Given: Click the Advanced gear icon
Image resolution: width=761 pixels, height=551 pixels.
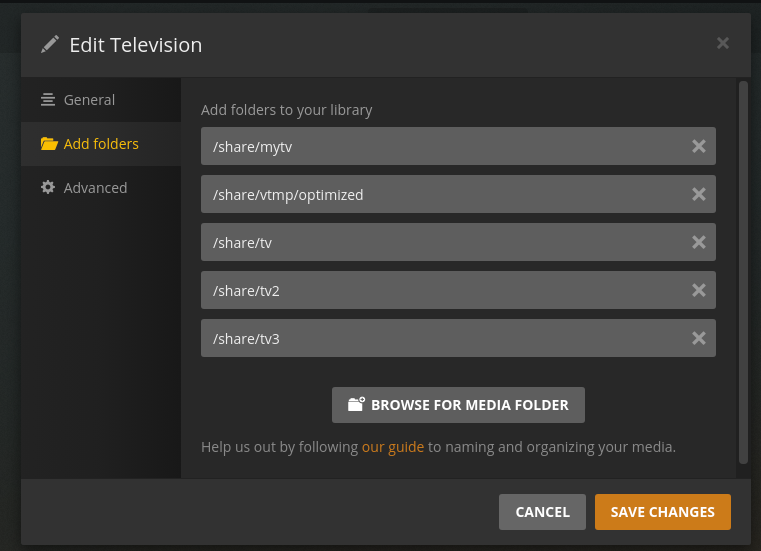Looking at the screenshot, I should (48, 188).
